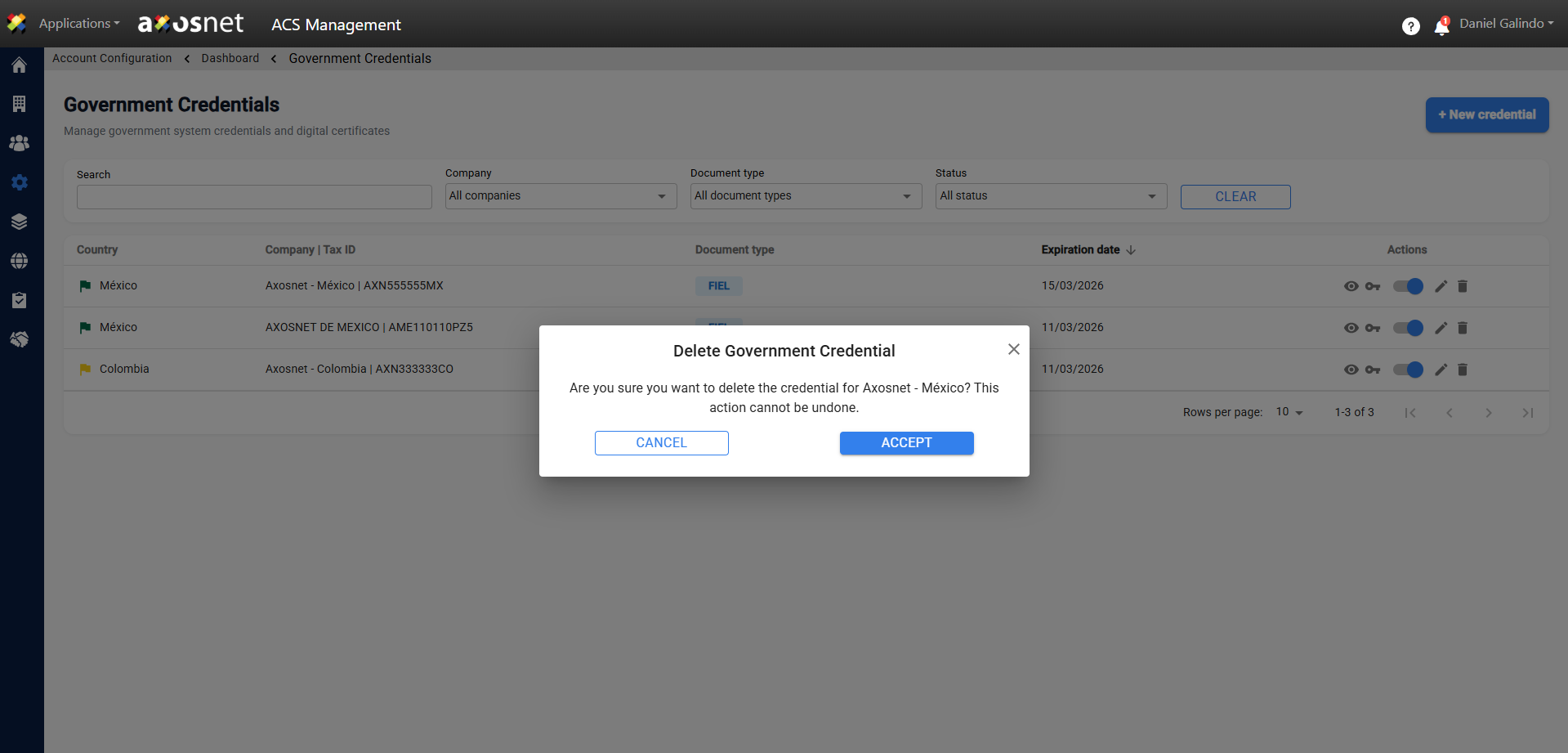Open the Applications menu
The image size is (1568, 753).
coord(78,24)
